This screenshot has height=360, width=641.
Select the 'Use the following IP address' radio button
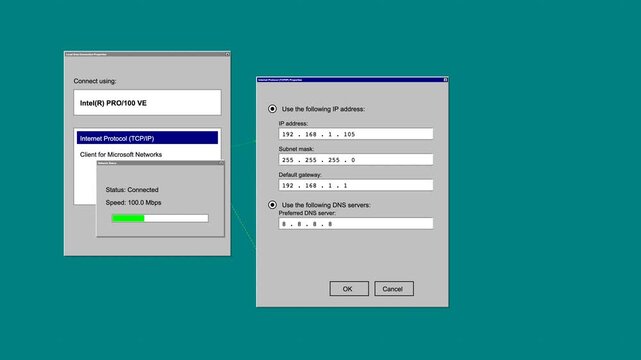[272, 109]
